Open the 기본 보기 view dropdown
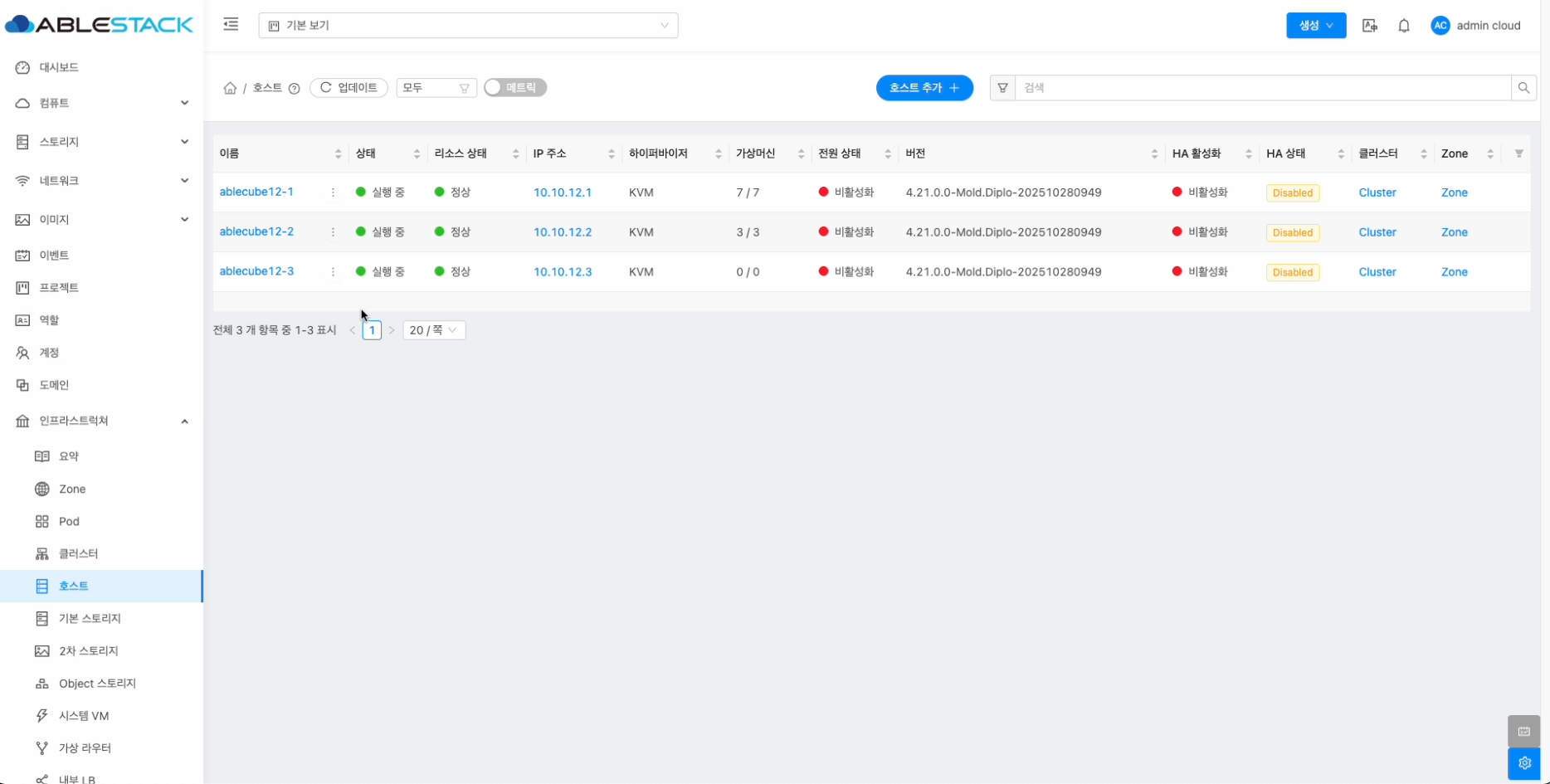Image resolution: width=1550 pixels, height=784 pixels. point(468,26)
